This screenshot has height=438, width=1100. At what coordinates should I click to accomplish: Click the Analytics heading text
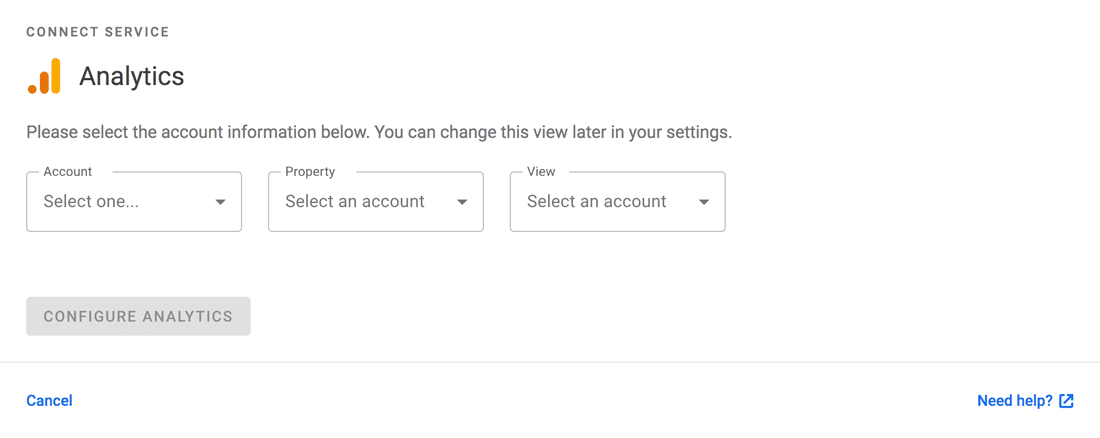tap(132, 76)
